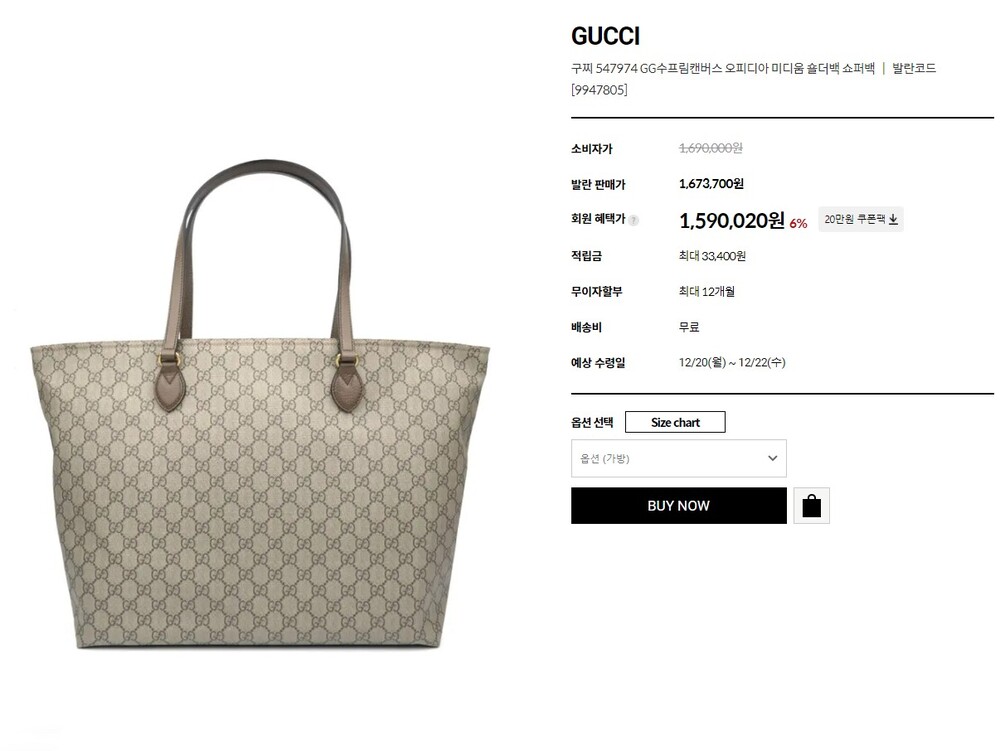
Task: Select the 옵션 (가방) option combo box
Action: (679, 458)
